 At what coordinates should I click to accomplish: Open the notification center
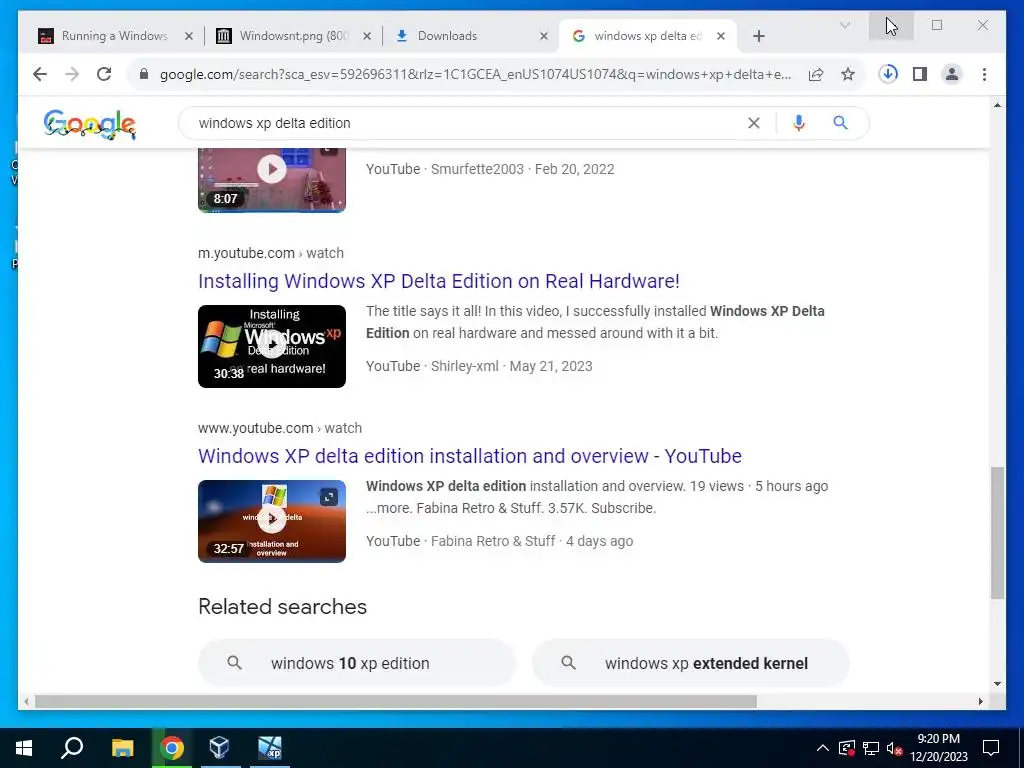coord(991,748)
